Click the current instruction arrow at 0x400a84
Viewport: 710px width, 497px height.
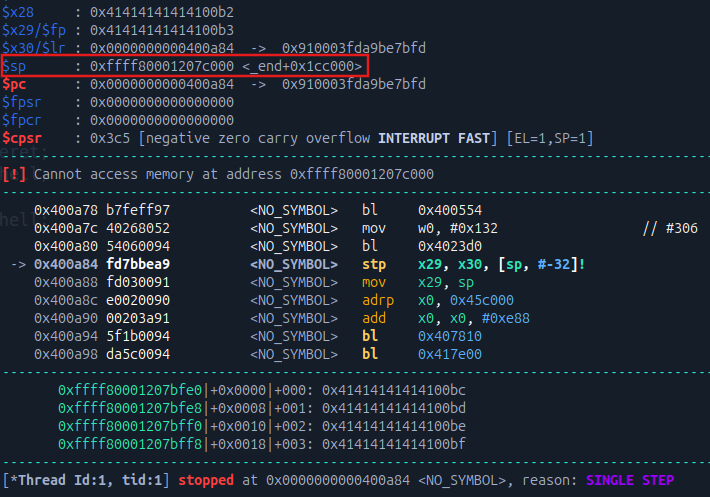pyautogui.click(x=17, y=264)
